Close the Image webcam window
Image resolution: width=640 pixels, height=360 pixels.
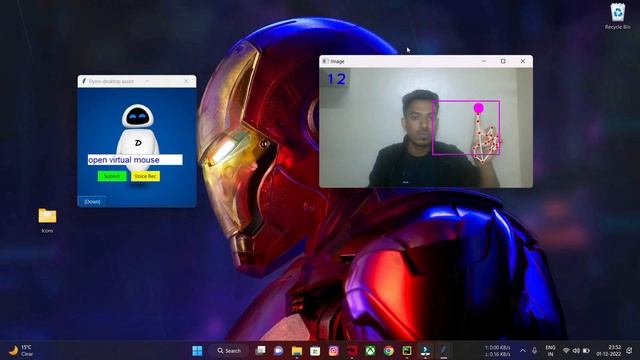523,61
